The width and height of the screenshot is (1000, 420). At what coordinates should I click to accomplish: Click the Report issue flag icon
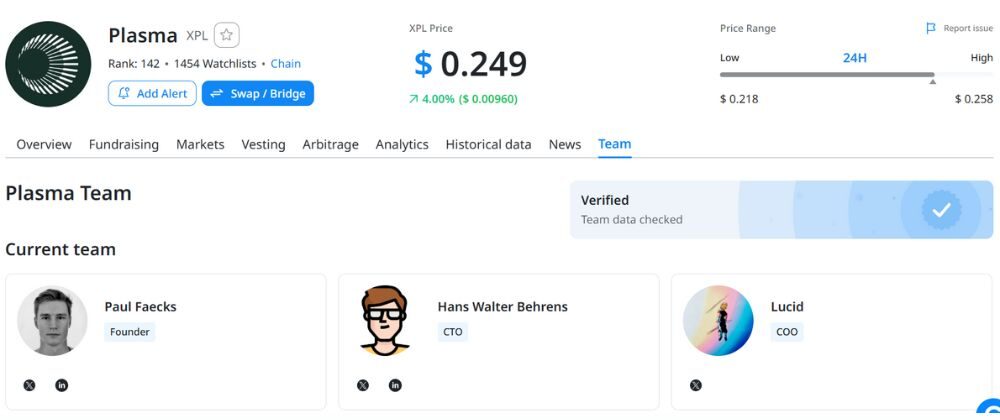pos(931,29)
